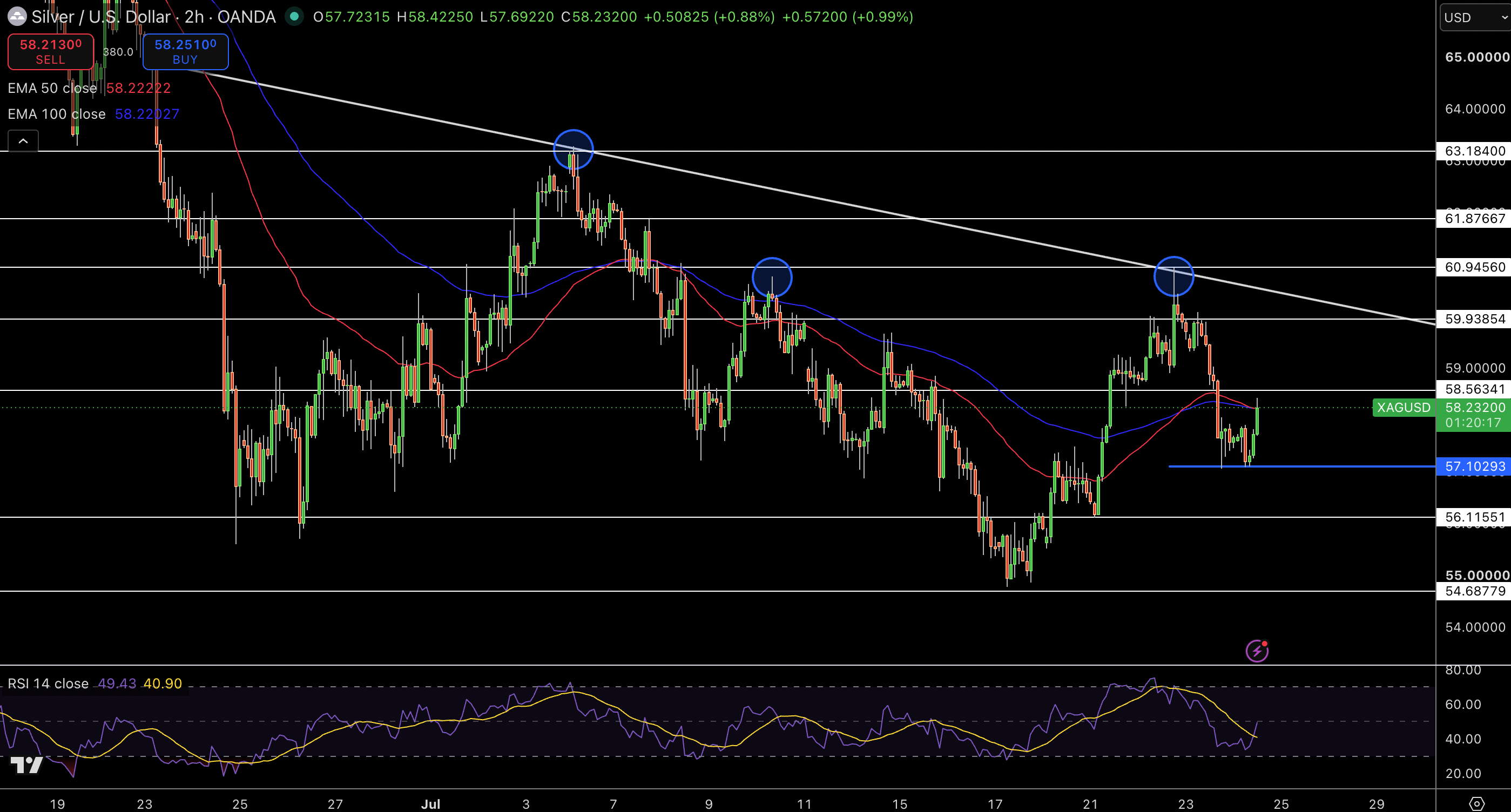
Task: Open the purple lightning alert icon
Action: 1257,651
